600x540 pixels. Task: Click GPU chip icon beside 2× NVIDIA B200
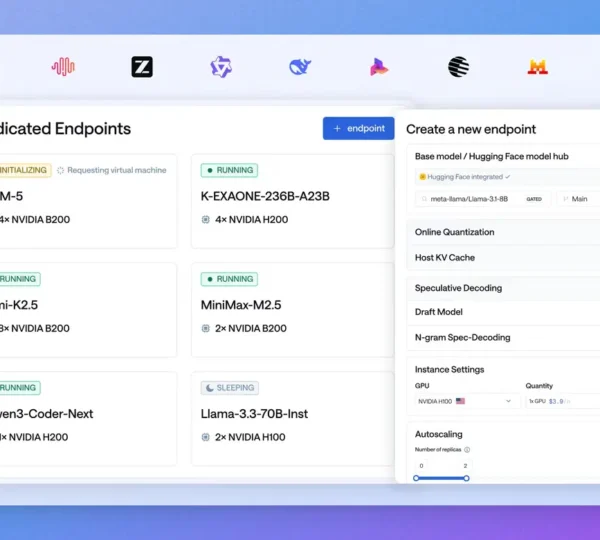205,328
